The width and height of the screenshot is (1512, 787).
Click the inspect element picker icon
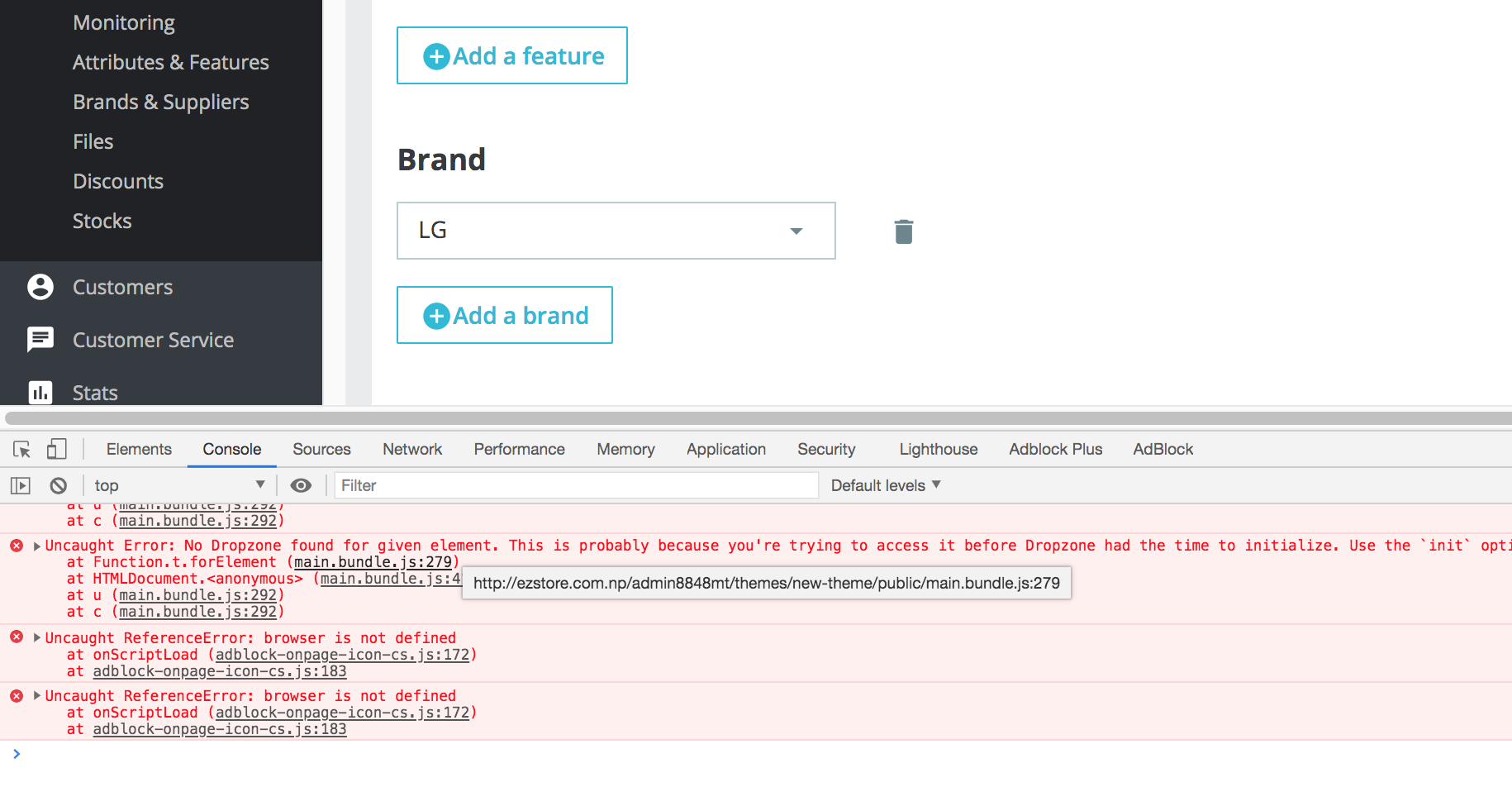[x=22, y=449]
